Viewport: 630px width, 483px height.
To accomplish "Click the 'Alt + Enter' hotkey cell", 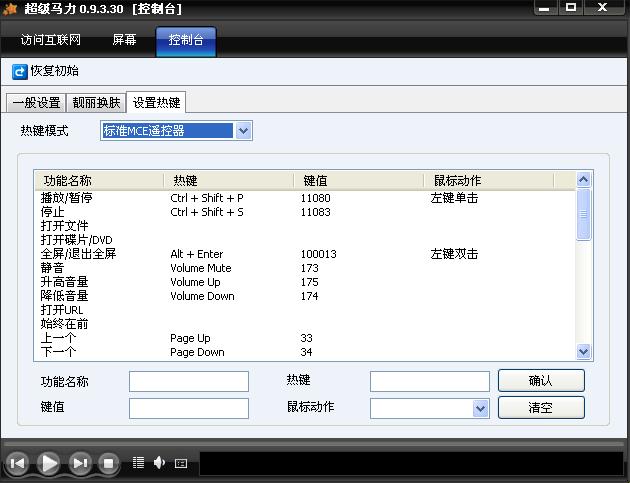I will coord(197,254).
